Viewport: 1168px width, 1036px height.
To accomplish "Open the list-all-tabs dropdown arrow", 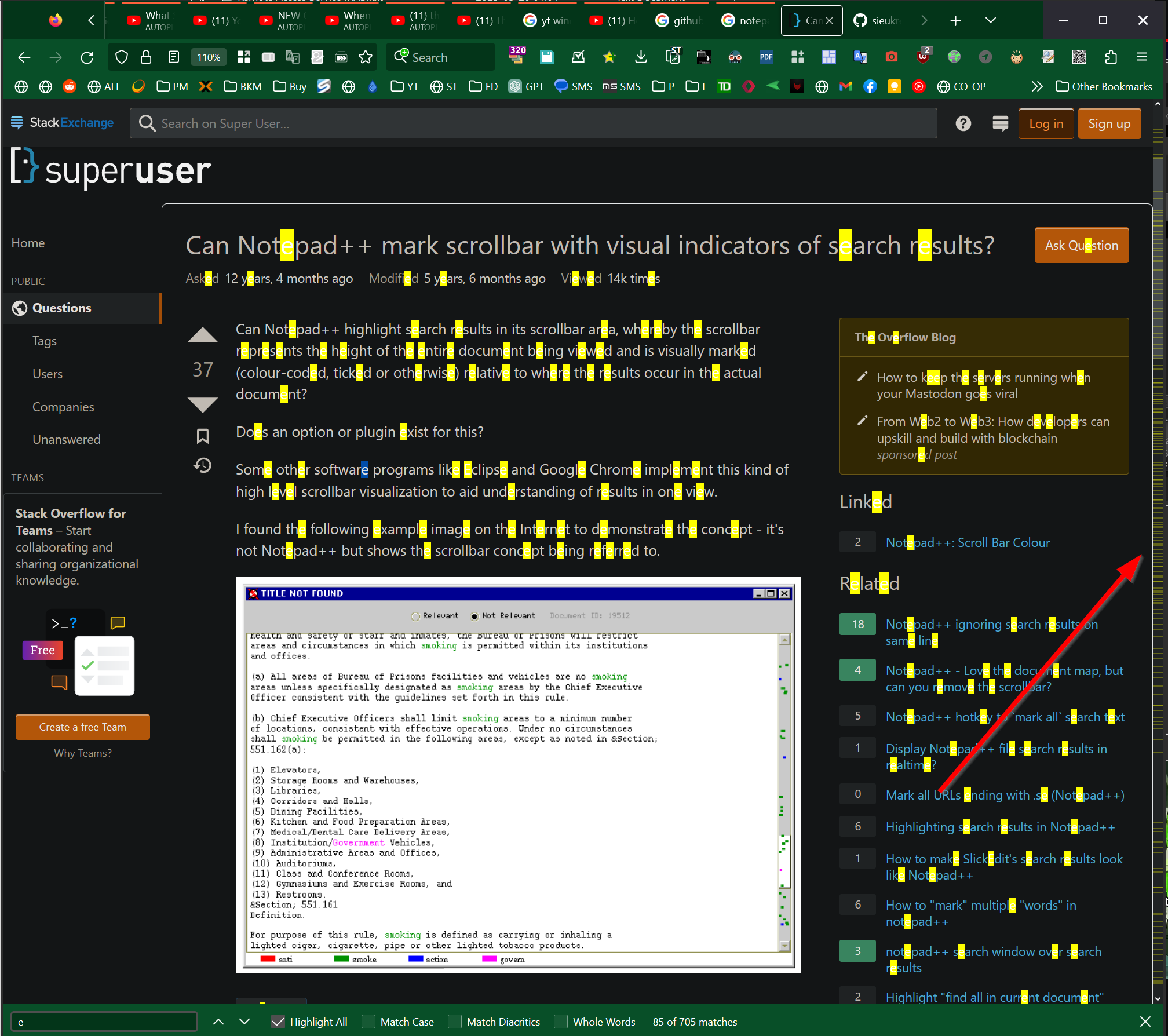I will point(991,20).
